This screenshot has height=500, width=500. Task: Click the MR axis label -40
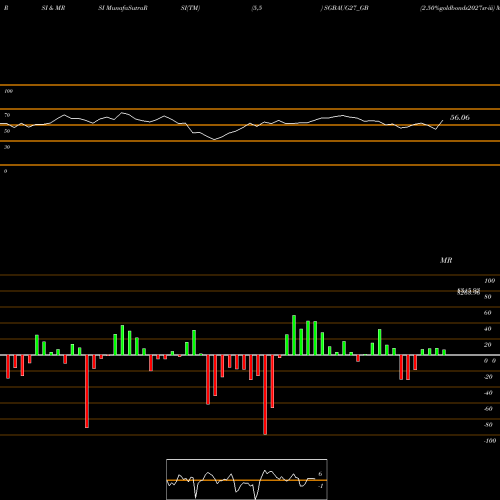click(488, 393)
